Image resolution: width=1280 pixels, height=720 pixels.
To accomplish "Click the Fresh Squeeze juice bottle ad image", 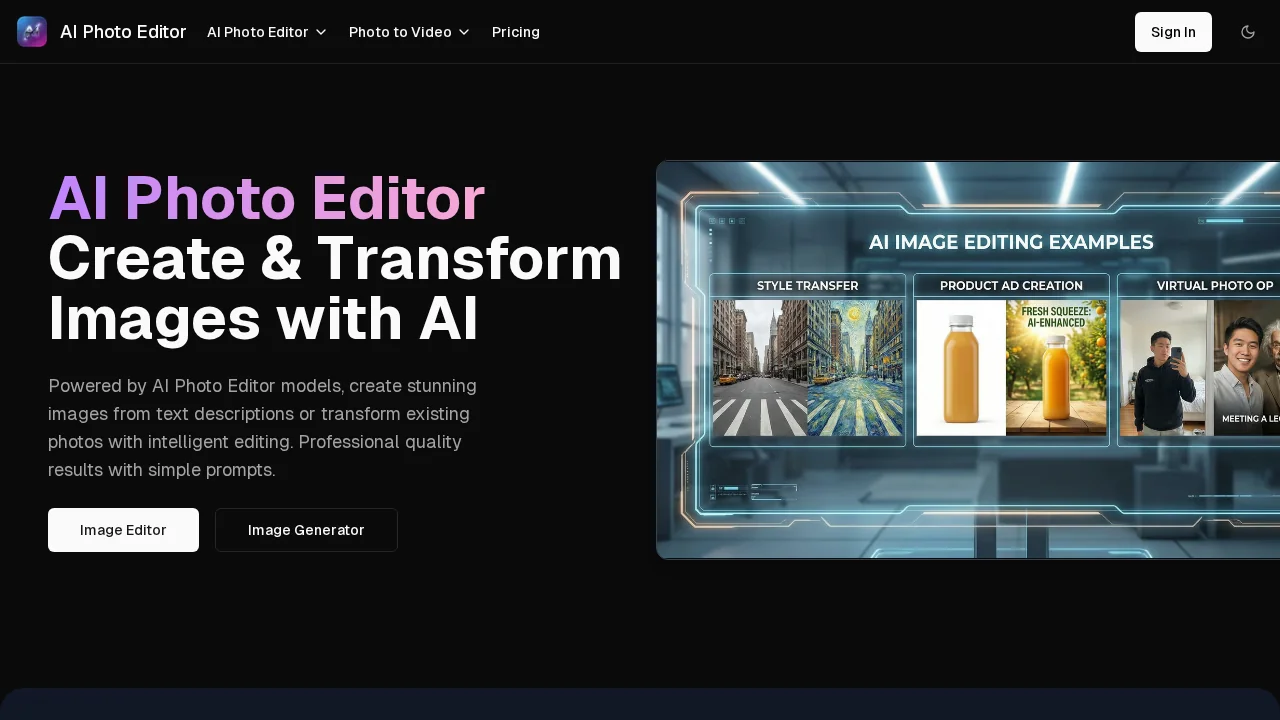I will [x=1056, y=367].
